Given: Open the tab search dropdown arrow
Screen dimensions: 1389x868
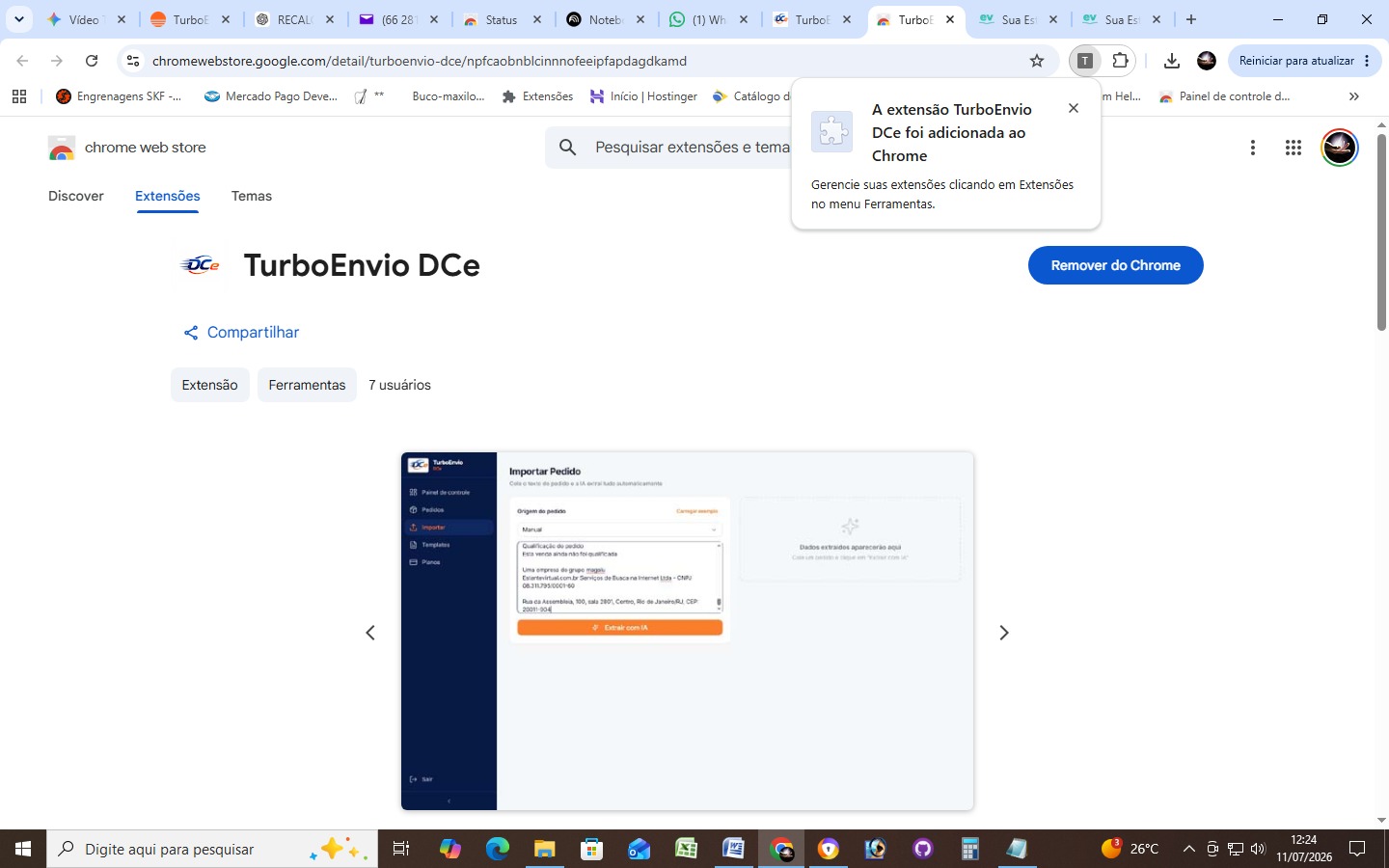Looking at the screenshot, I should pos(18,19).
